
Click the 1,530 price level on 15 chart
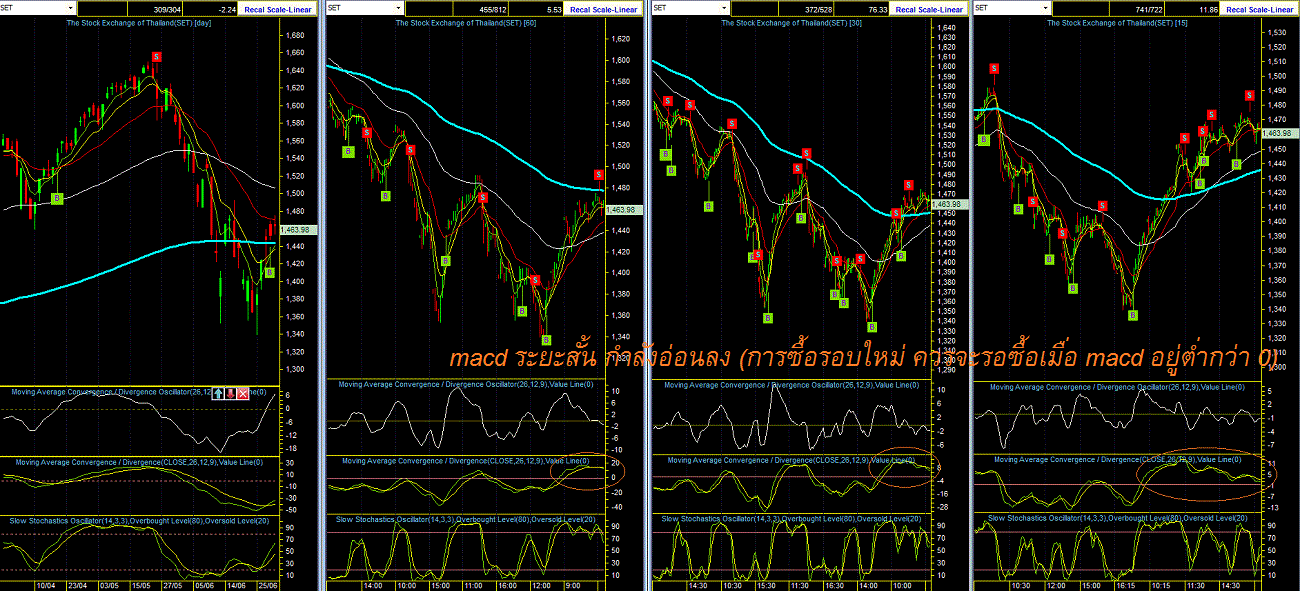tap(1275, 32)
